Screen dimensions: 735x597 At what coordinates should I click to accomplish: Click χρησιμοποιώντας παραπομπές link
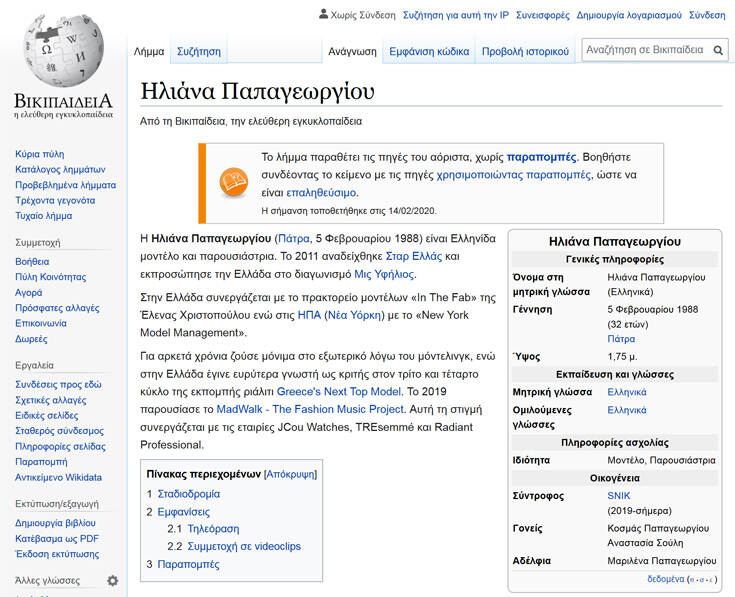[513, 175]
